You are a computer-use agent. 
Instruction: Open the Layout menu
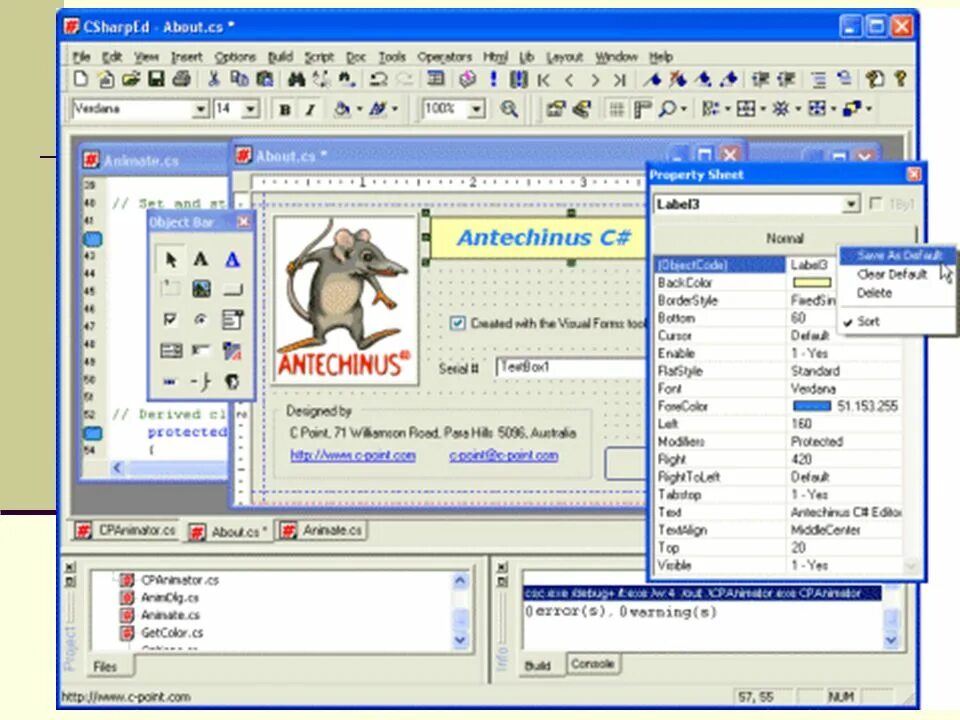pyautogui.click(x=564, y=57)
